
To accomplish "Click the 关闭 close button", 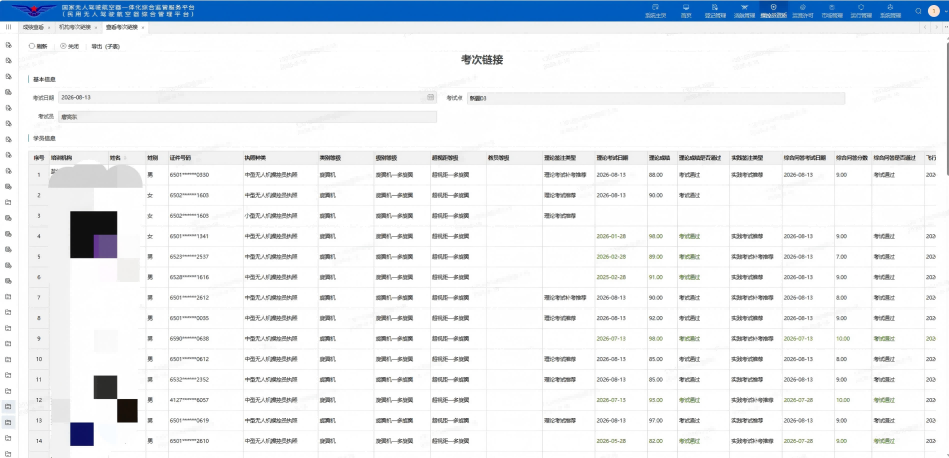I will coord(70,46).
